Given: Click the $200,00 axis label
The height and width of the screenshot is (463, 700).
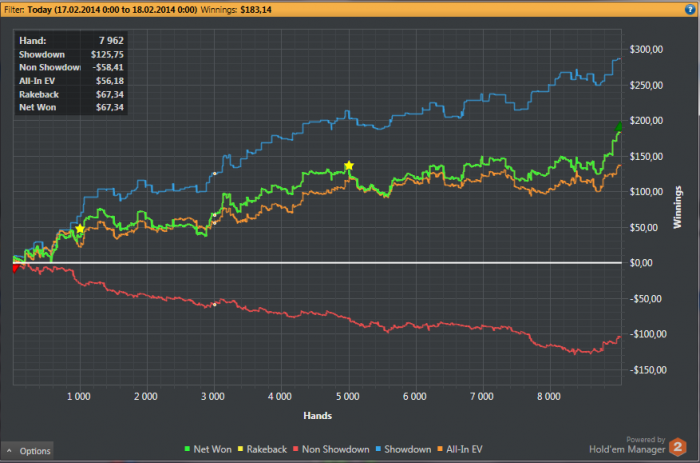Looking at the screenshot, I should (x=646, y=121).
